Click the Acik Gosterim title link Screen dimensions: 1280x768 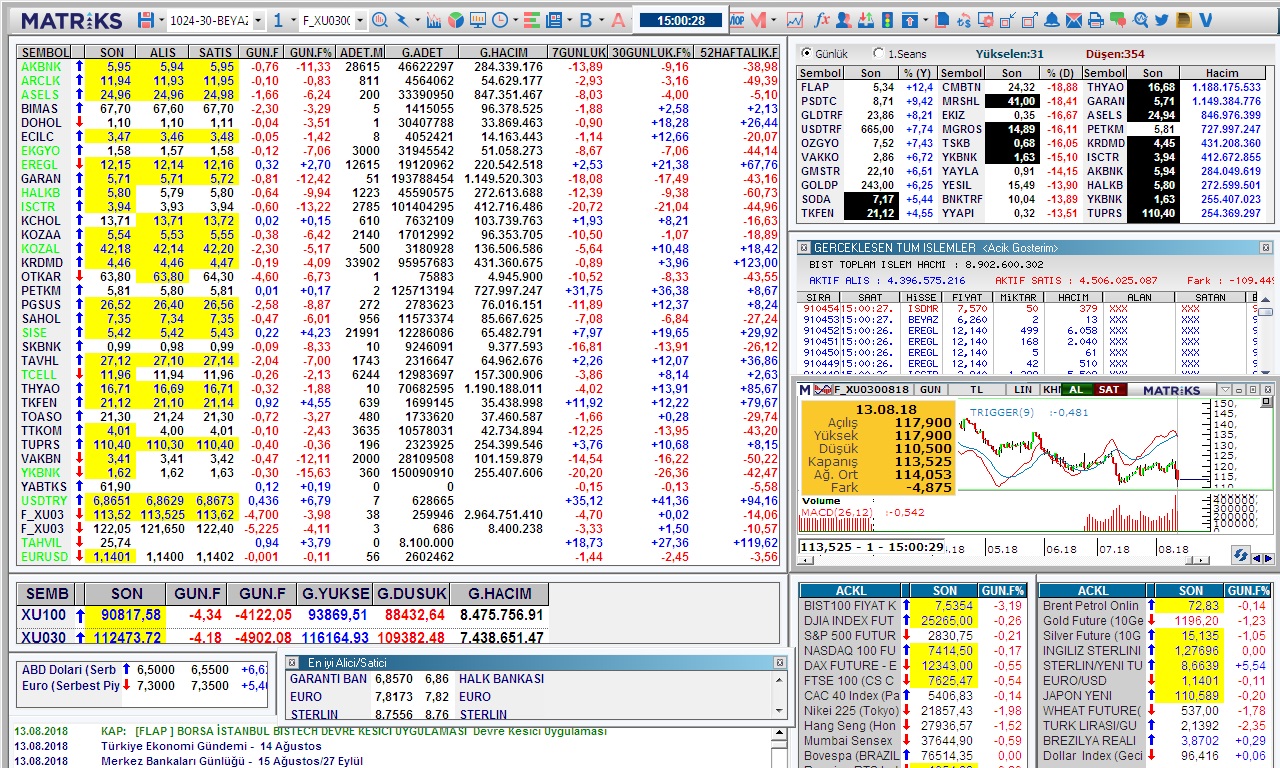click(x=1008, y=248)
